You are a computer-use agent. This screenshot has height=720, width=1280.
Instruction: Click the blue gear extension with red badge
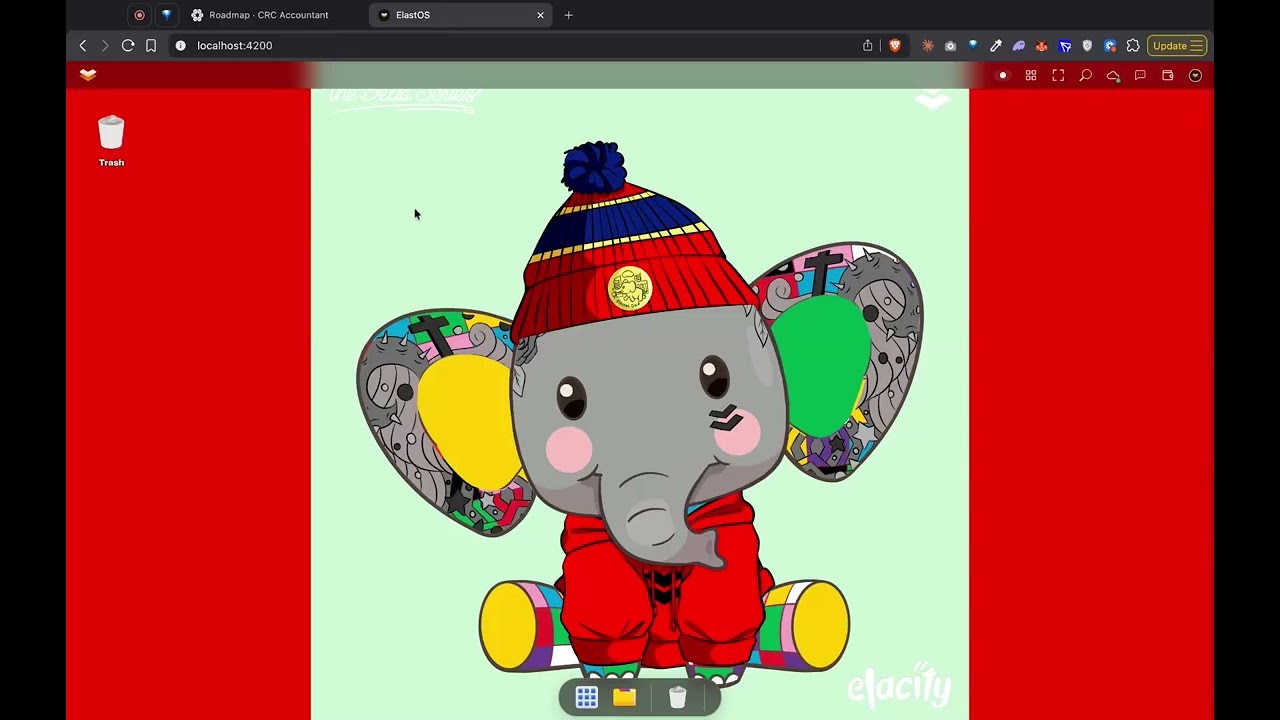point(1110,45)
